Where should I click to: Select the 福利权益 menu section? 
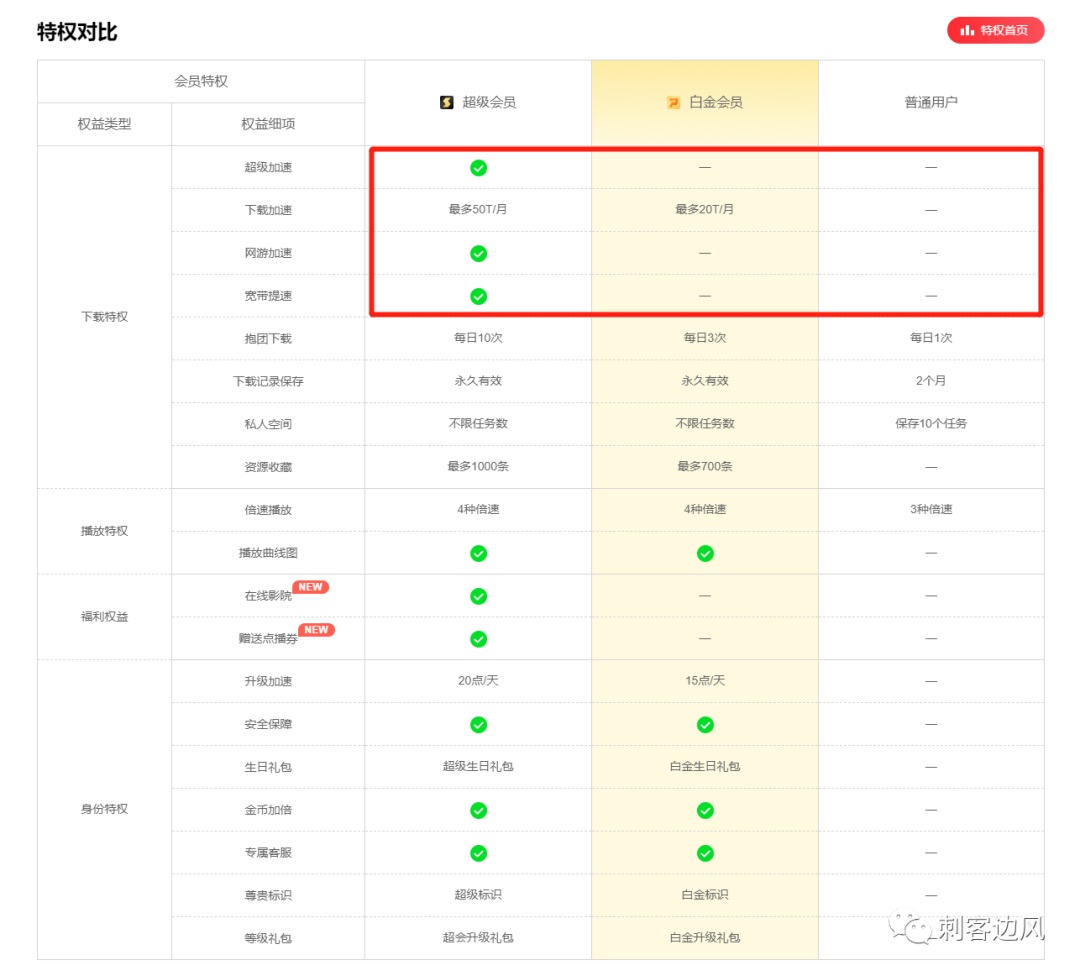click(103, 617)
